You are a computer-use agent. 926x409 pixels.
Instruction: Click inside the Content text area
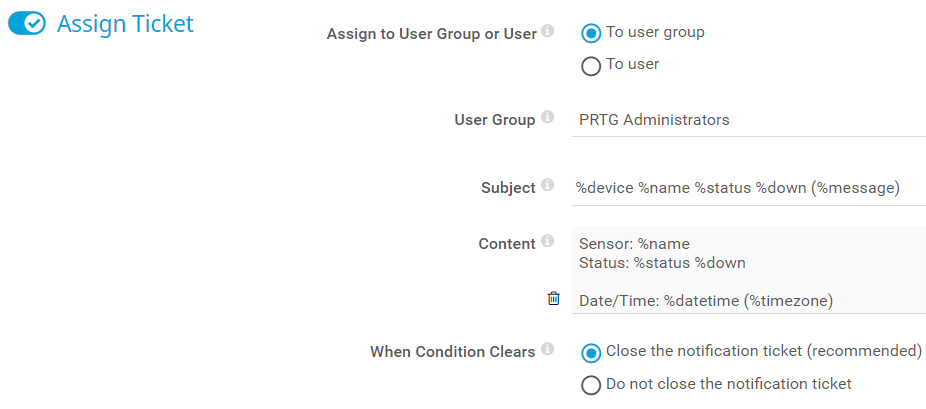click(748, 271)
